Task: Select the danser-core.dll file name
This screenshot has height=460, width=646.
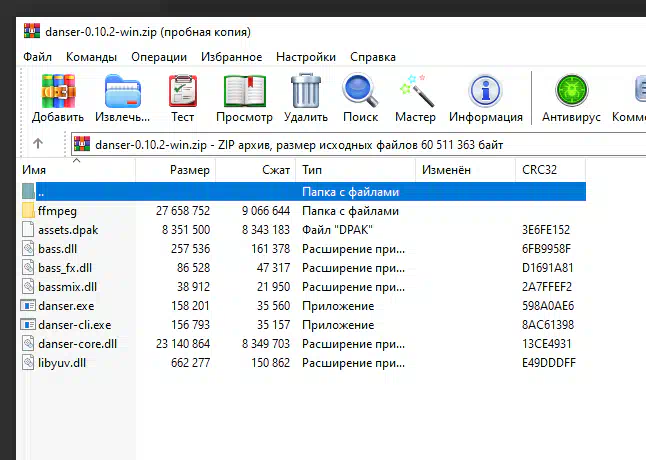Action: coord(77,344)
